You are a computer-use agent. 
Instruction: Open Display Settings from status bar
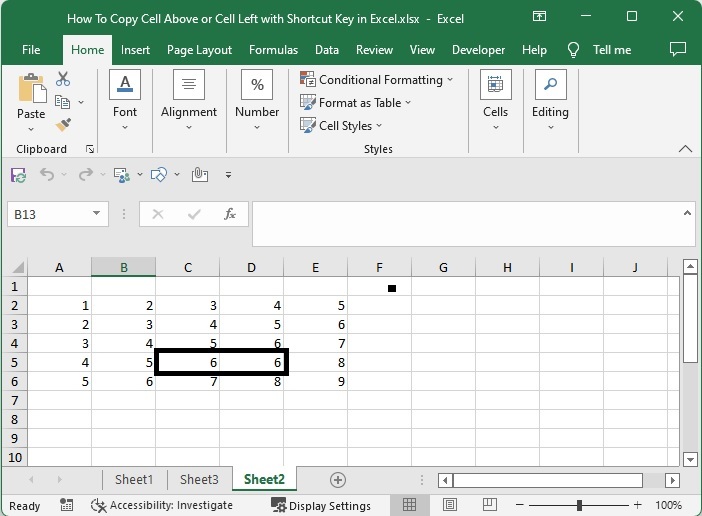pos(320,505)
